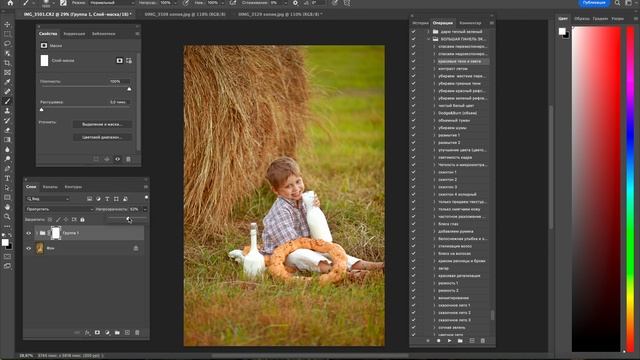Viewport: 640px width, 360px height.
Task: Toggle checkmark for 'сочная зелень' action
Action: coord(413,327)
